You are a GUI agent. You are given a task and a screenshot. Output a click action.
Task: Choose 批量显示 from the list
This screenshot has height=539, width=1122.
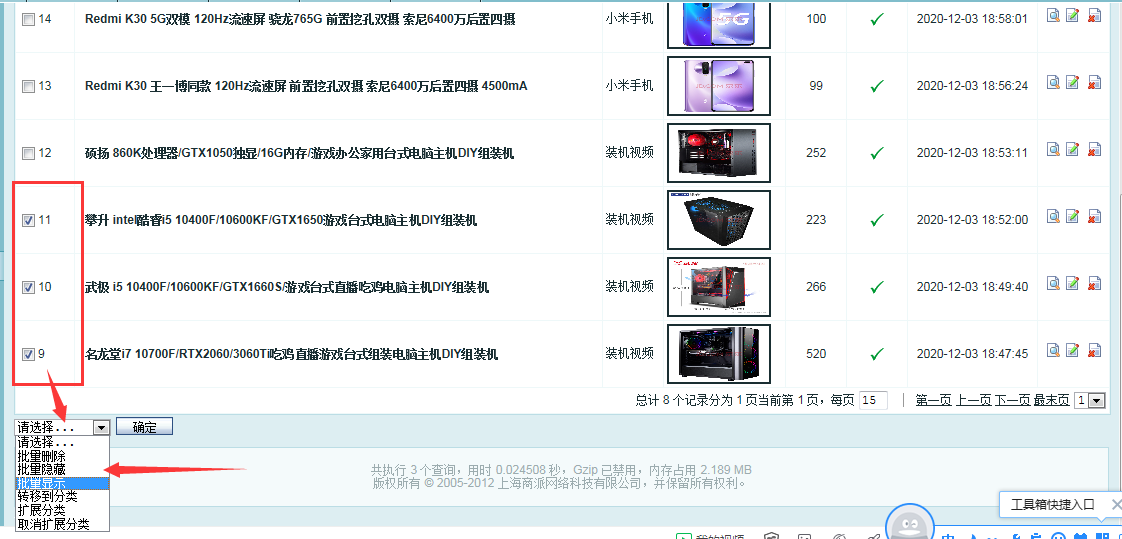click(x=62, y=483)
